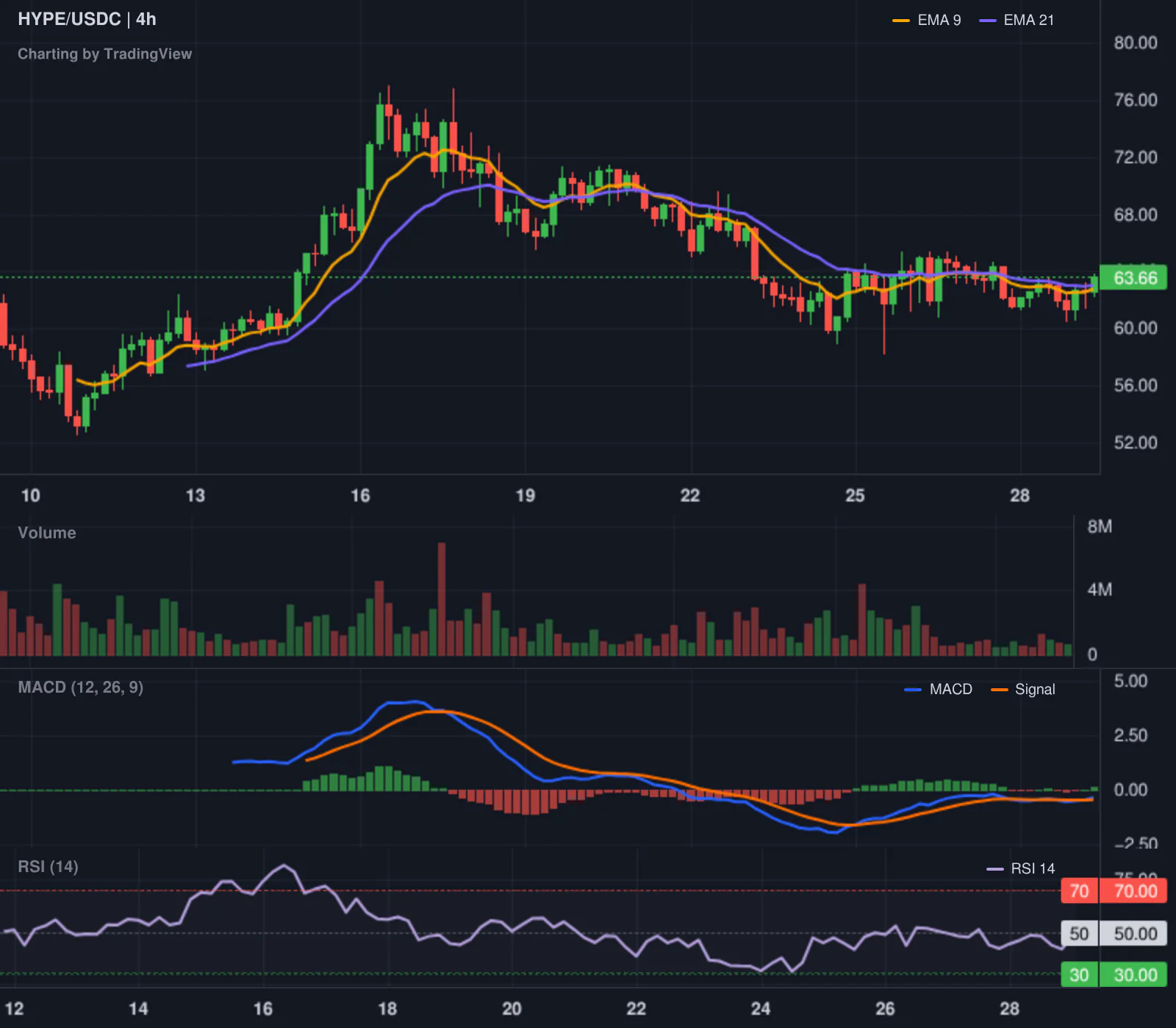The height and width of the screenshot is (1028, 1176).
Task: Select the 50.00 RSI axis label
Action: [x=1133, y=934]
